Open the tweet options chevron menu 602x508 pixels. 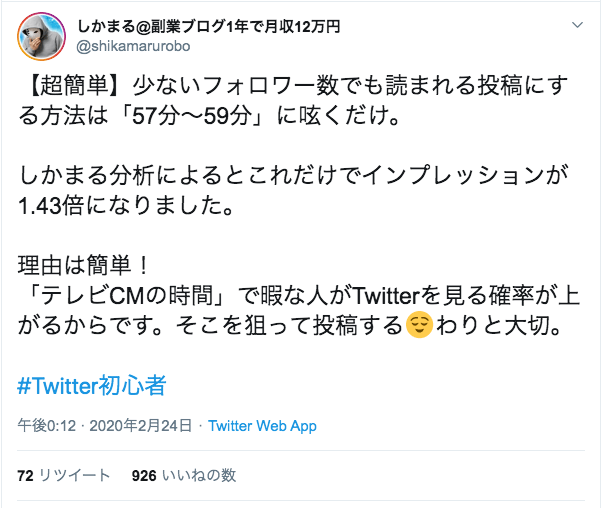578,24
